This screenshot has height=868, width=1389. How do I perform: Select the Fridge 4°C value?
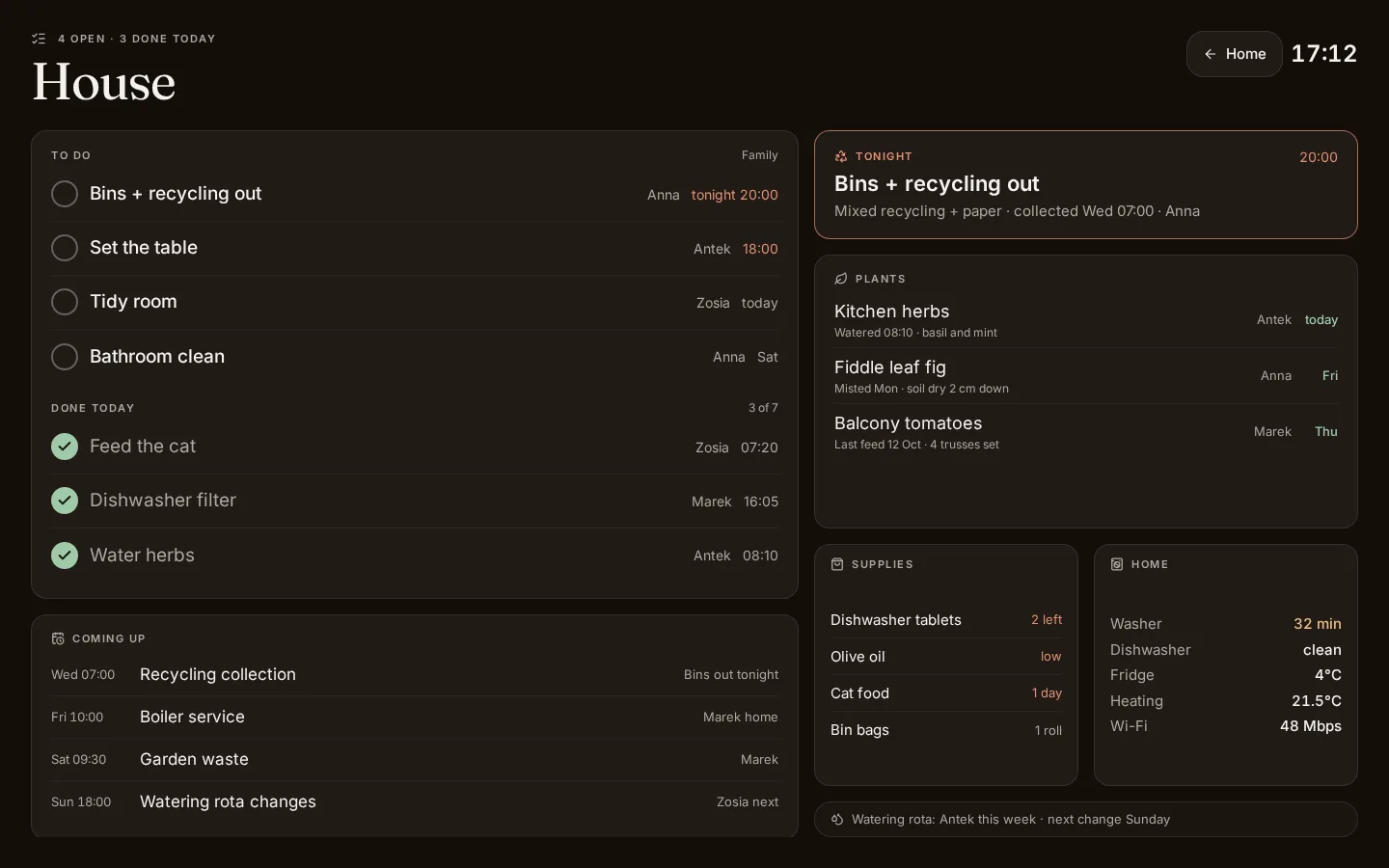1328,675
